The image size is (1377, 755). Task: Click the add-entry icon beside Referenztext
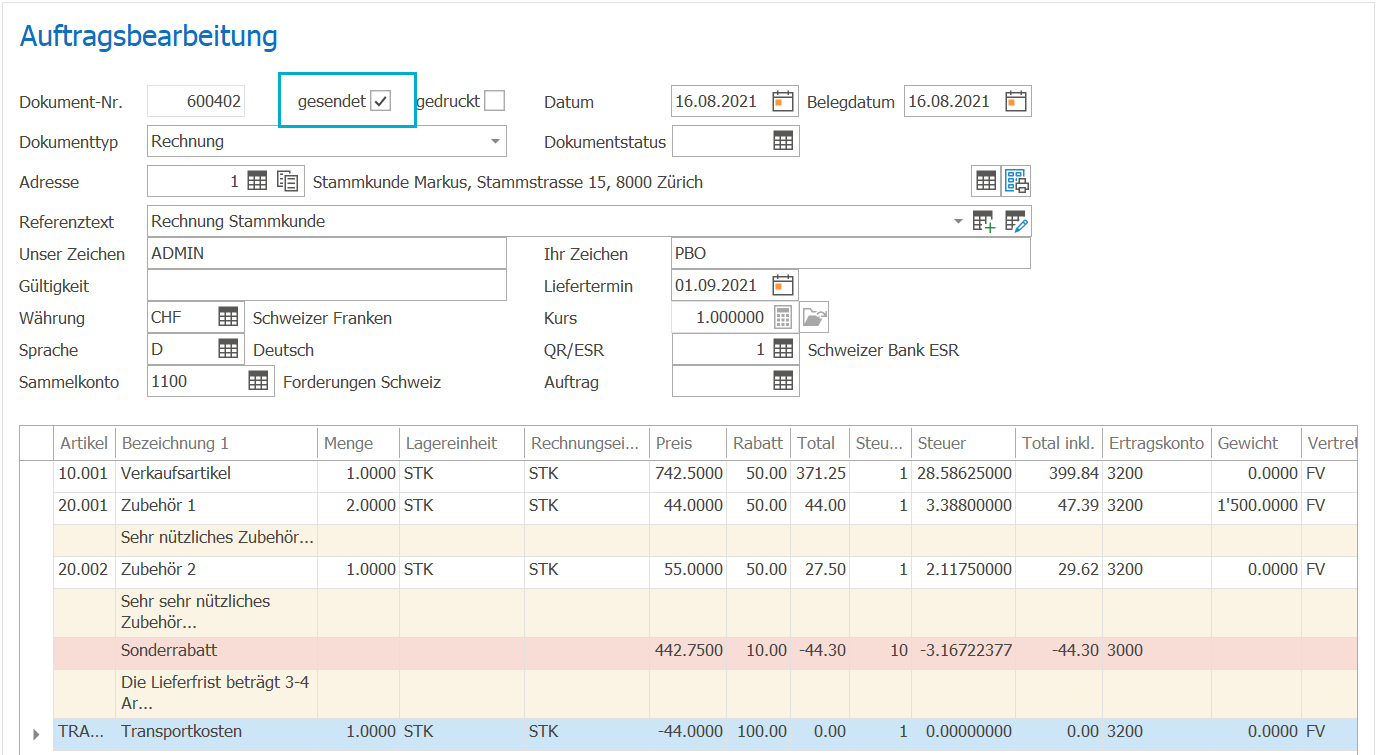click(x=984, y=221)
